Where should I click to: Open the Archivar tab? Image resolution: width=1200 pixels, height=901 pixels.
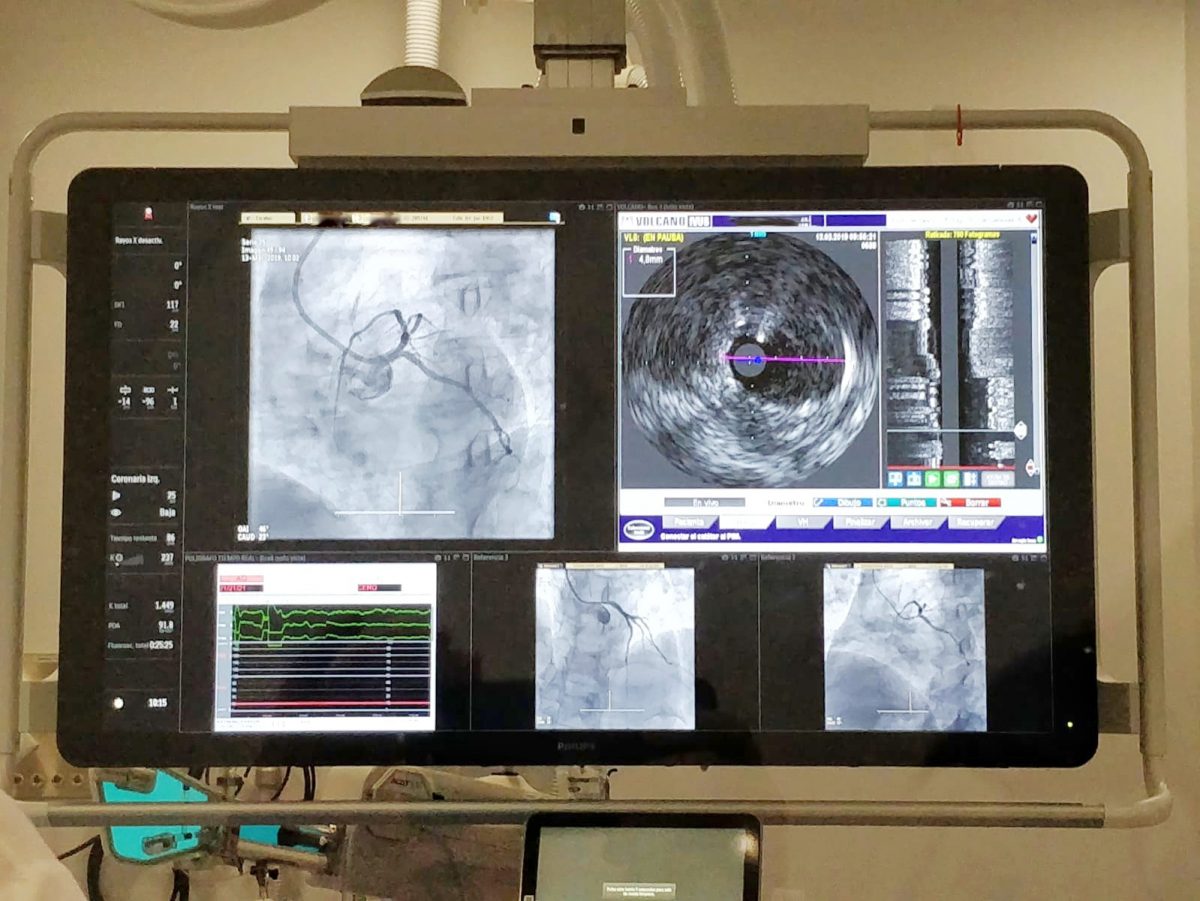tap(916, 522)
